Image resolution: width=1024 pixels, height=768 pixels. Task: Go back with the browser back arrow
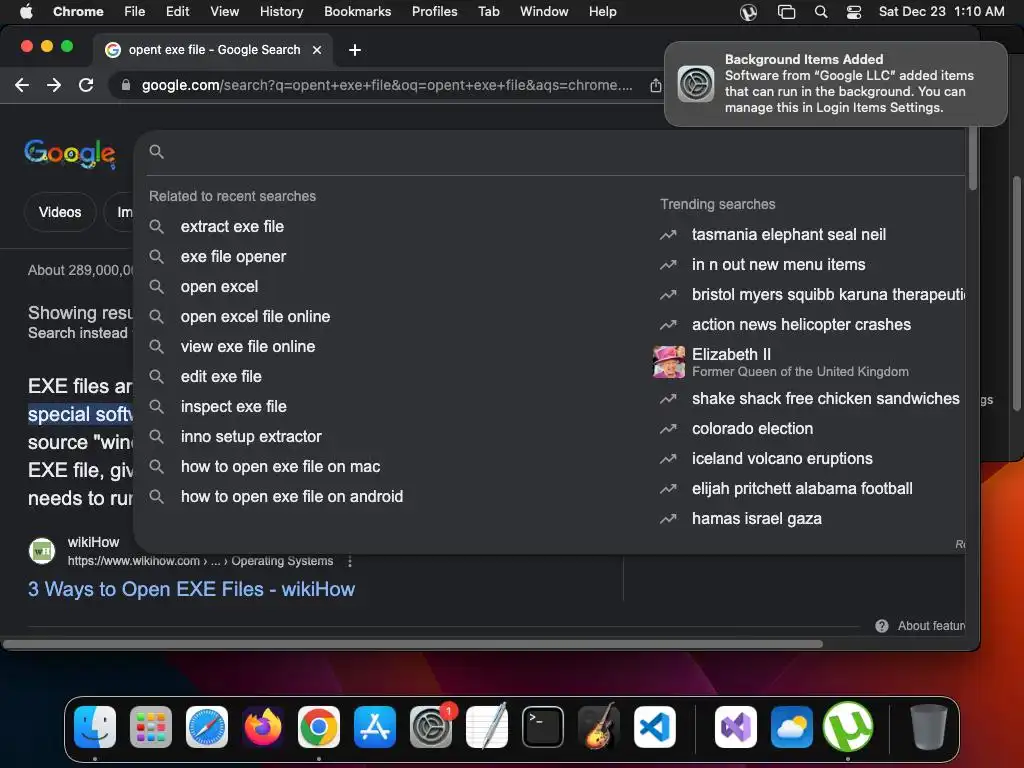click(22, 85)
